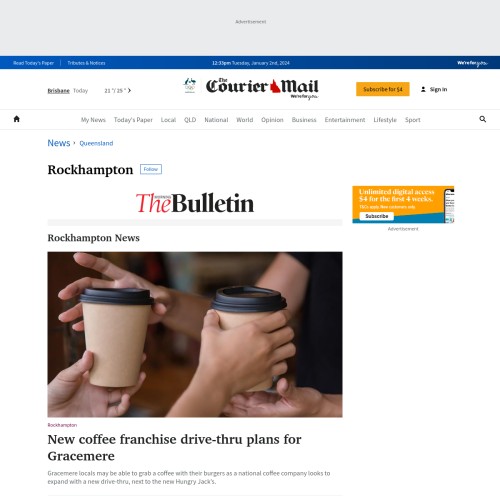Viewport: 500px width, 500px height.
Task: Open search with the magnifier icon
Action: [482, 119]
